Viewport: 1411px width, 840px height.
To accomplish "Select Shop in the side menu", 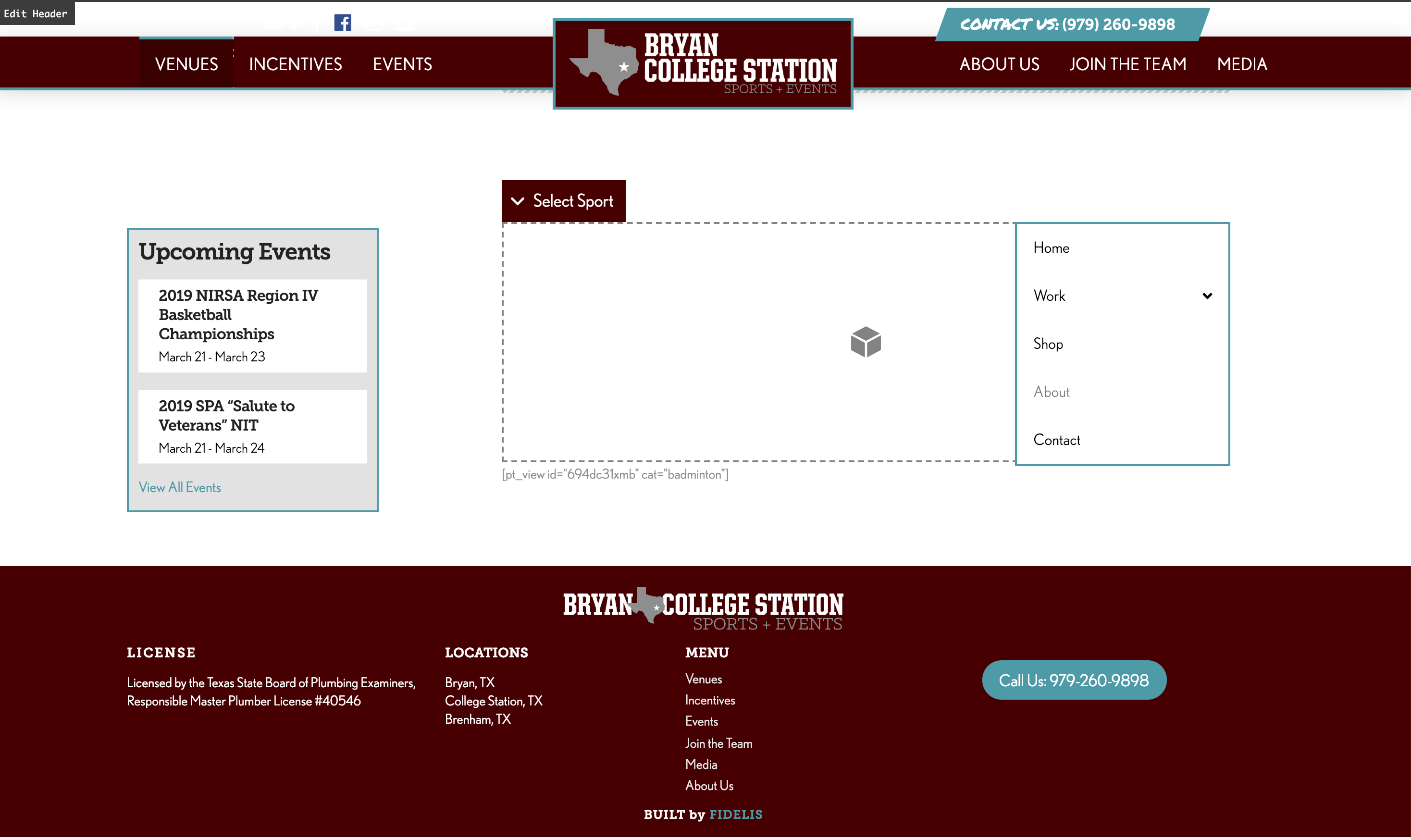I will pos(1048,344).
